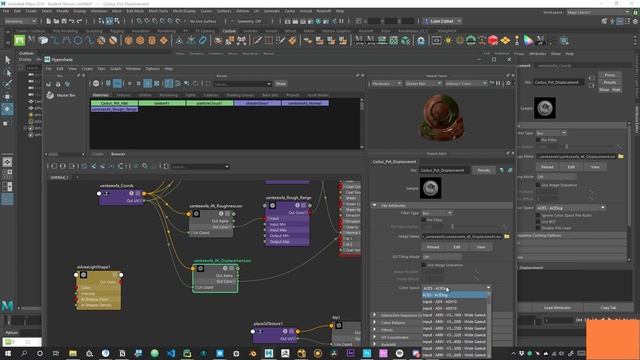Click the Presets button in Property Editor
640x360 pixels.
[484, 170]
